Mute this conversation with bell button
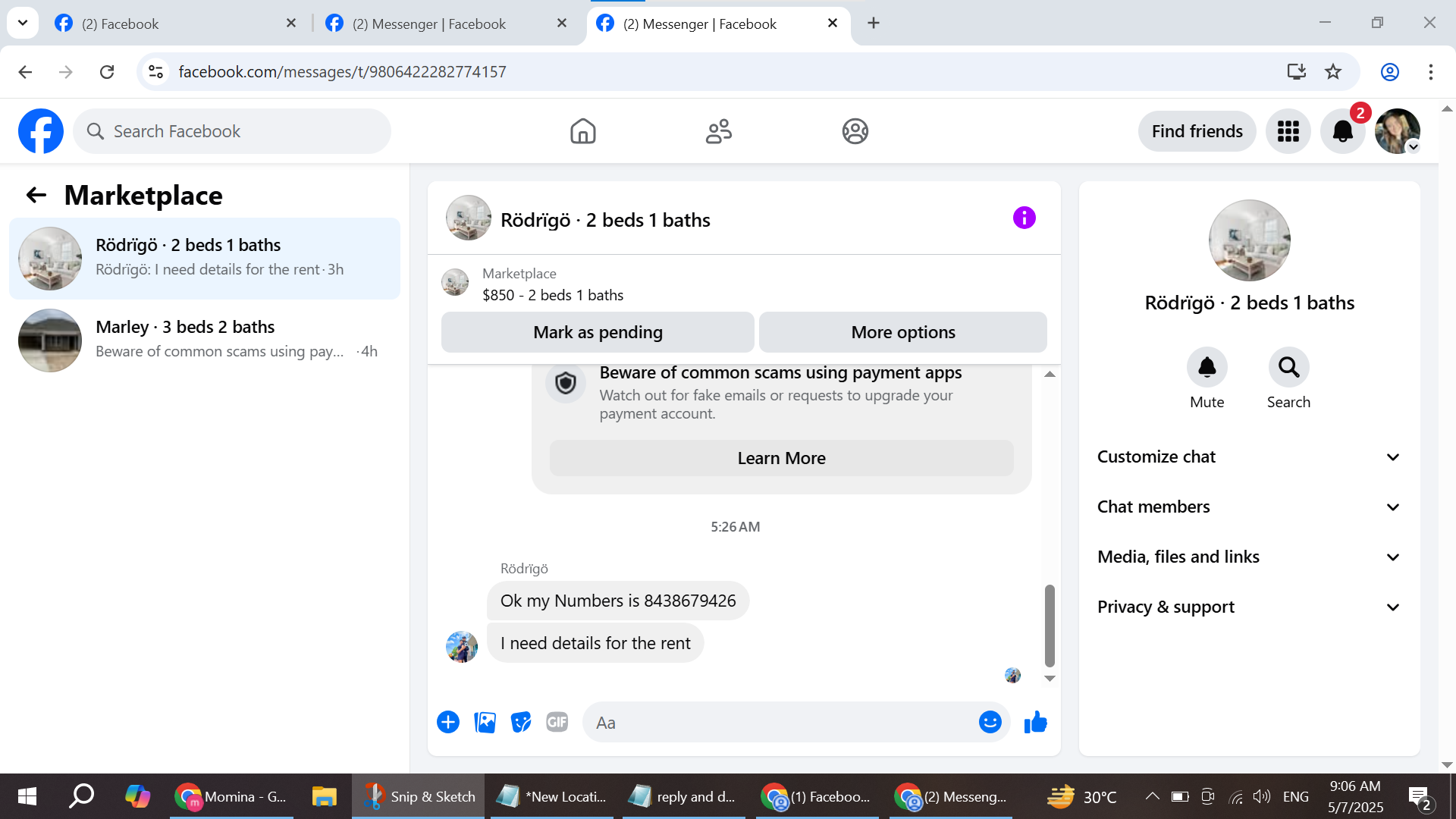Viewport: 1456px width, 819px height. [x=1207, y=368]
